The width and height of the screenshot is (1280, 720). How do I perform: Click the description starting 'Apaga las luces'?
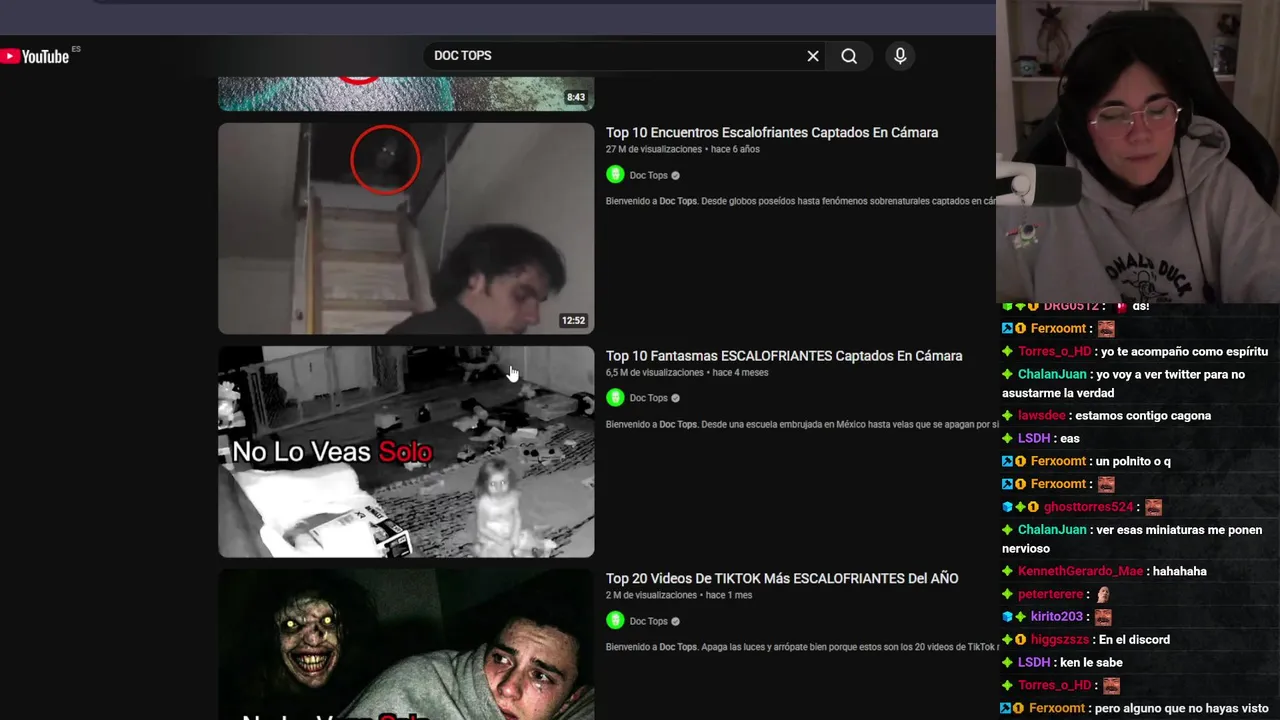tap(800, 647)
